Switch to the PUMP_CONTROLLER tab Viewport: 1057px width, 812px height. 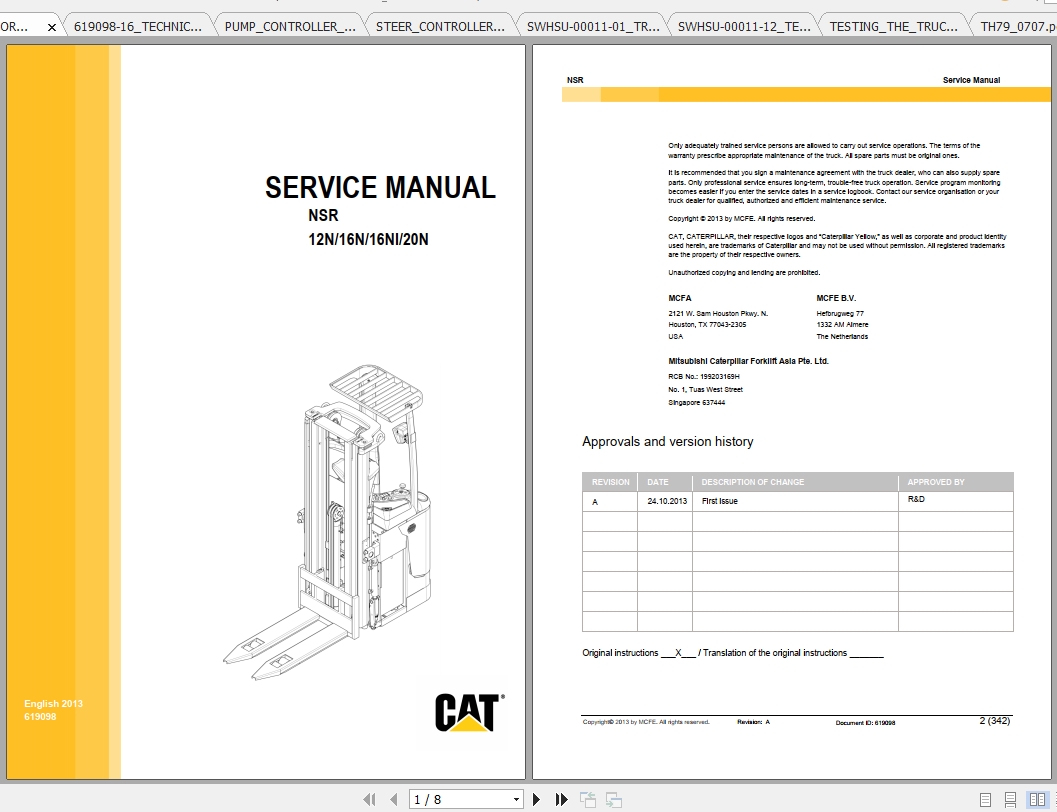click(288, 27)
